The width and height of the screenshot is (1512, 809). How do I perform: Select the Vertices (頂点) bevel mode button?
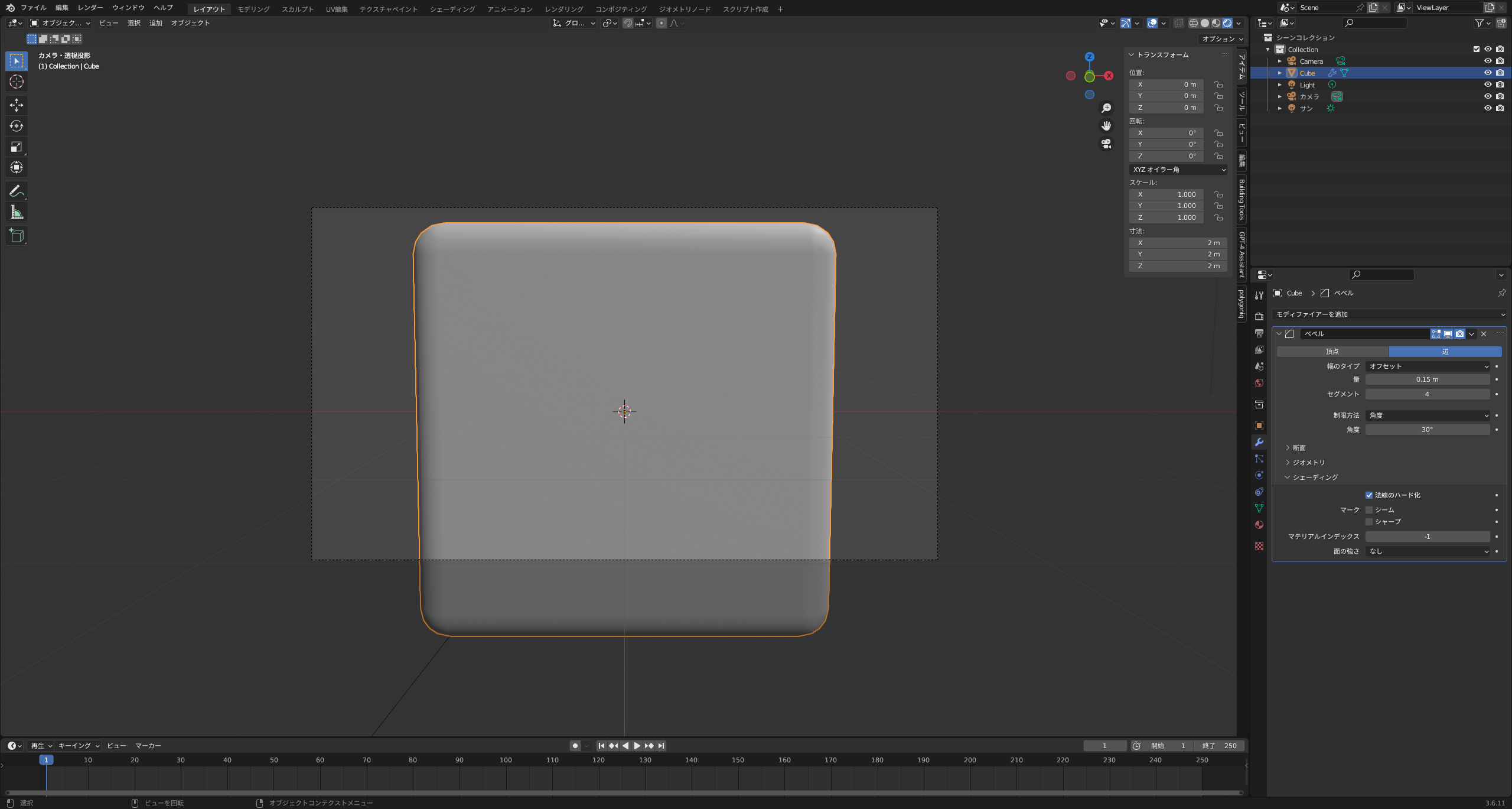click(x=1332, y=352)
